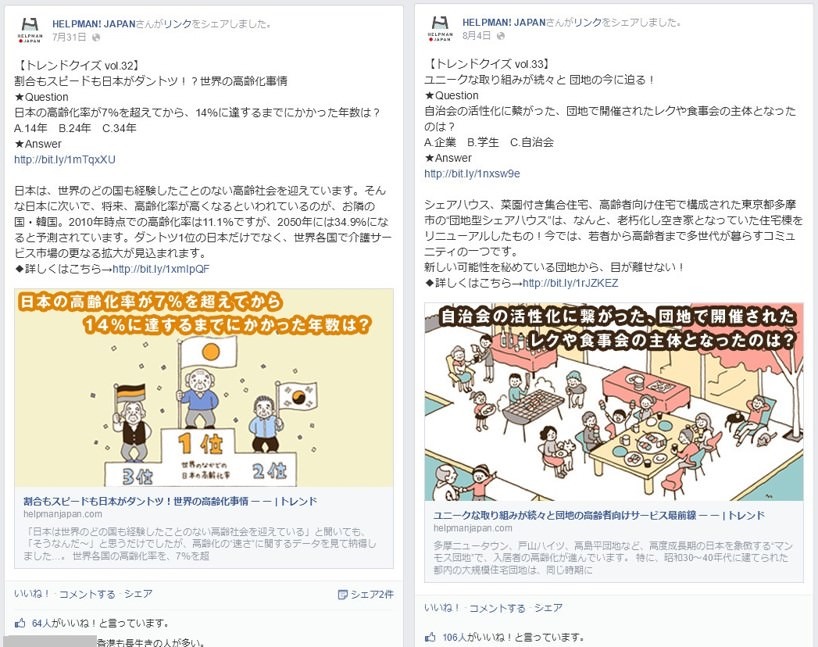Viewport: 818px width, 647px height.
Task: Open the answer link bit.ly/1mTqxXU
Action: click(x=65, y=160)
